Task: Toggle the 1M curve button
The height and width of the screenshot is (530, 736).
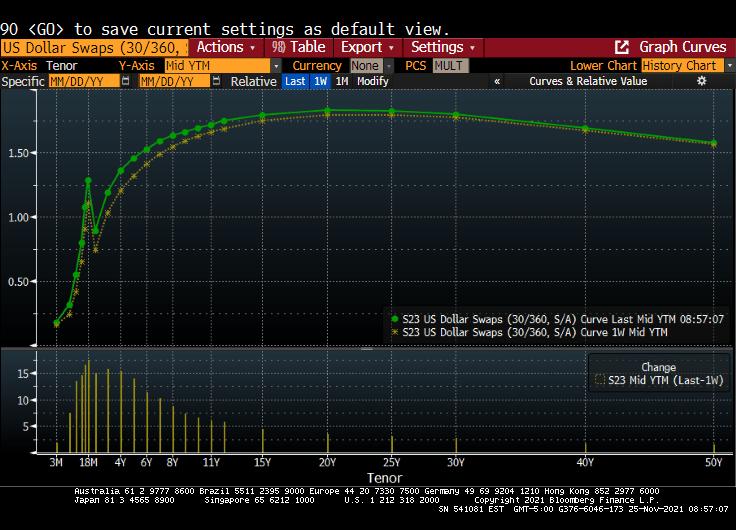Action: [x=342, y=81]
